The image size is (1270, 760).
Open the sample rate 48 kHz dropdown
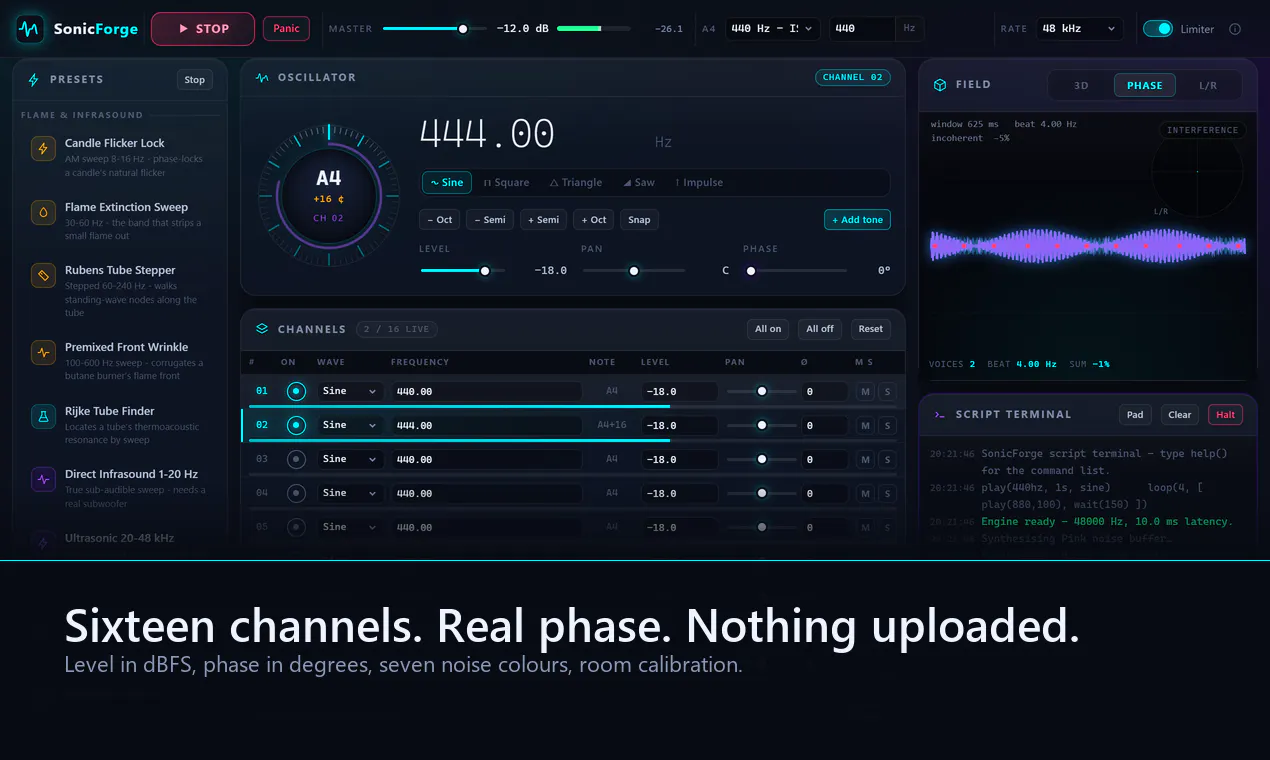(1080, 29)
